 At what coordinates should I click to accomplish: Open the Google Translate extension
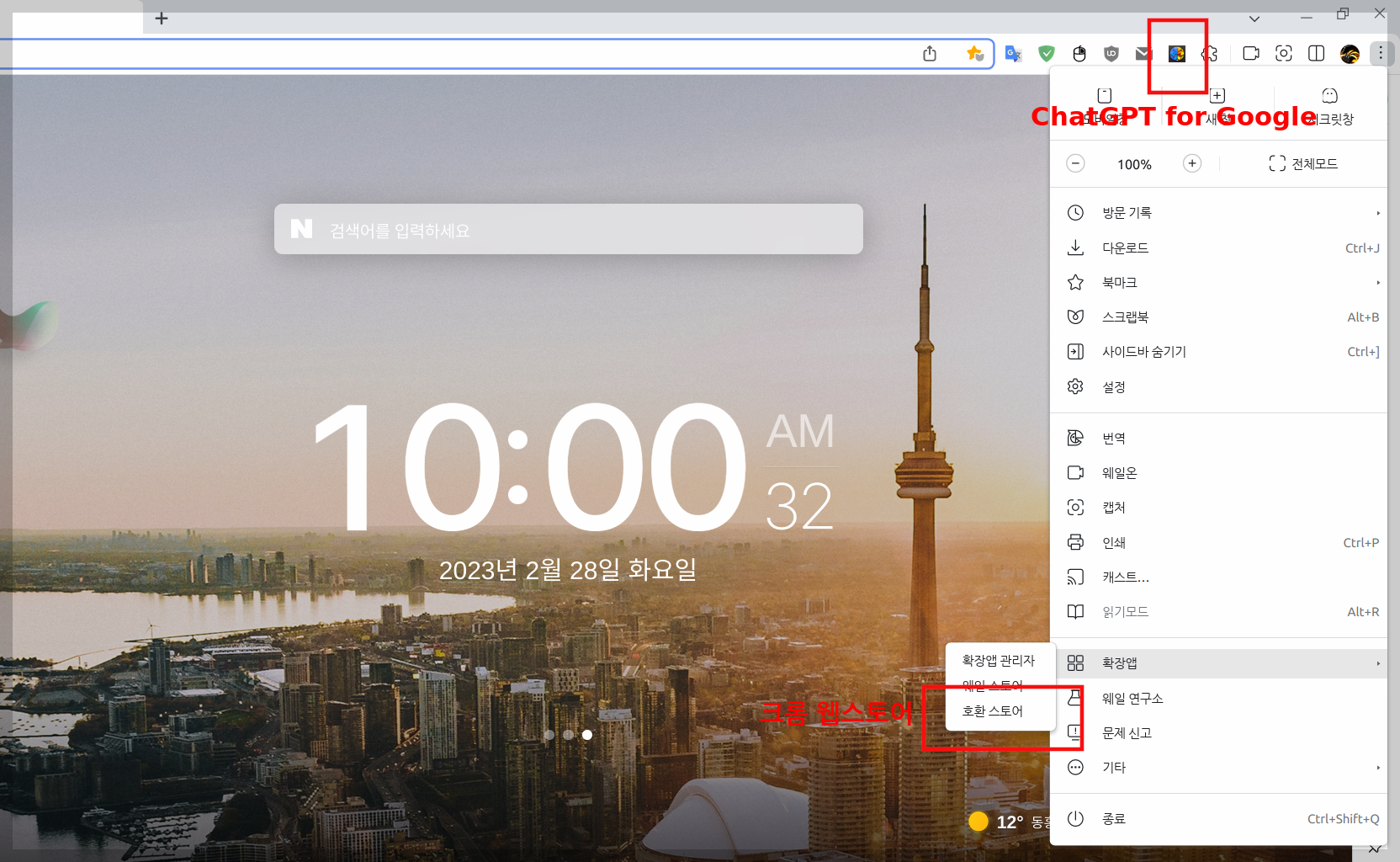click(x=1013, y=54)
